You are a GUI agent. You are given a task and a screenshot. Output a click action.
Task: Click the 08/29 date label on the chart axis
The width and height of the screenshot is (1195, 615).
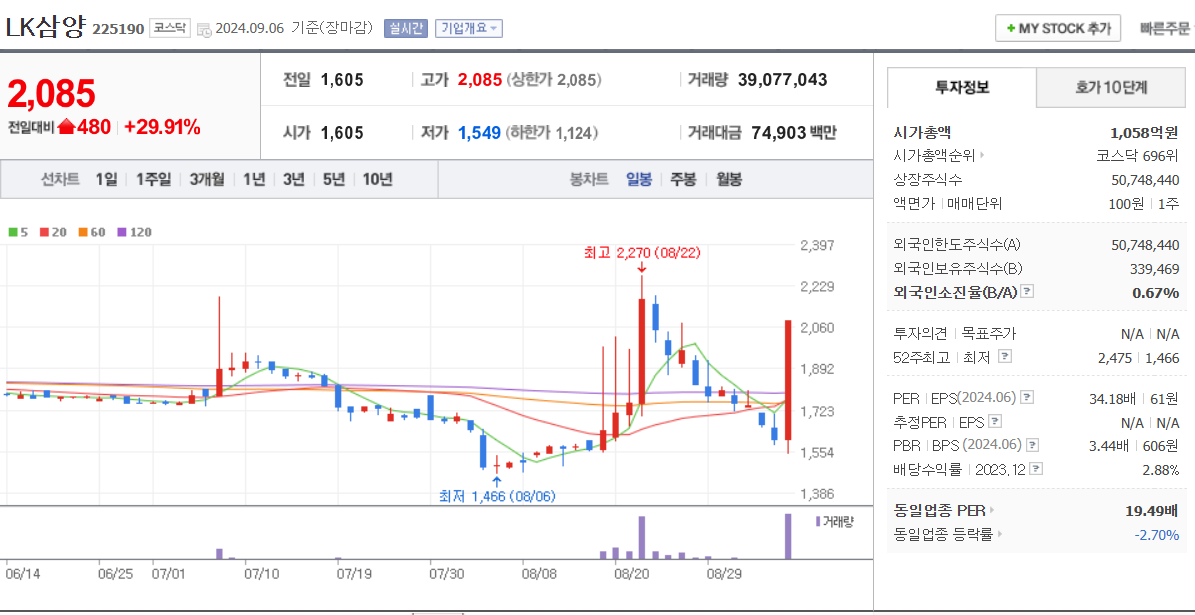724,573
